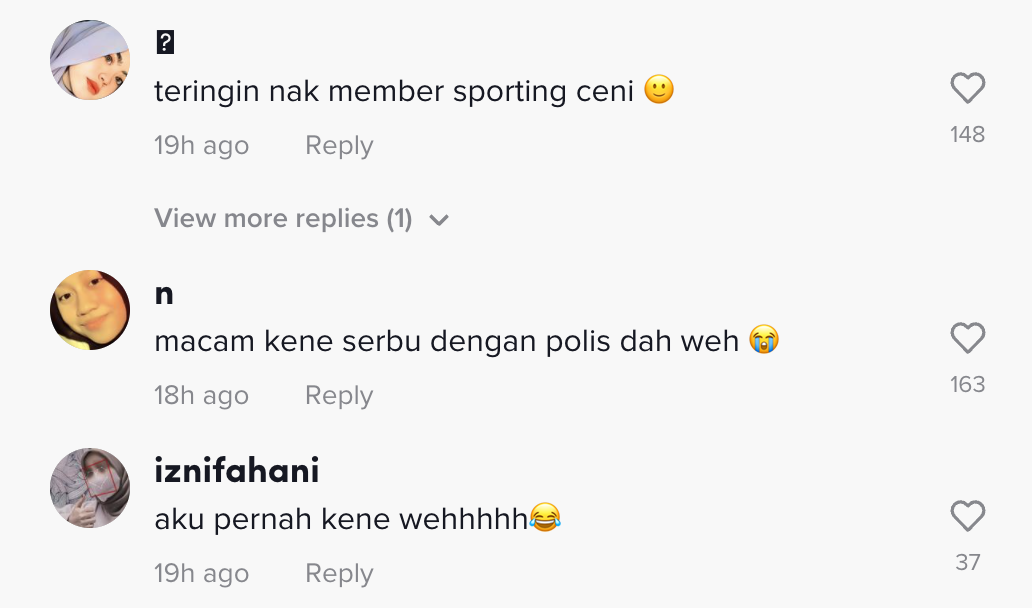Select the "aku pernah kene wehhhhh" comment text
Screen dimensions: 1032x608
tap(340, 520)
